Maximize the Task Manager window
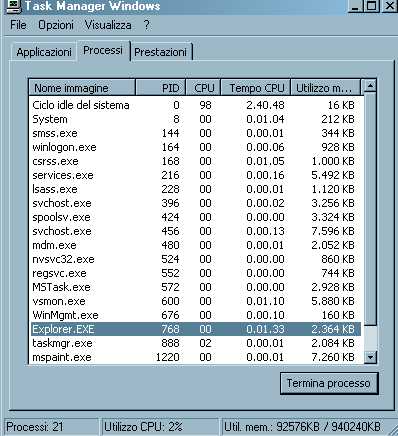 click(371, 6)
